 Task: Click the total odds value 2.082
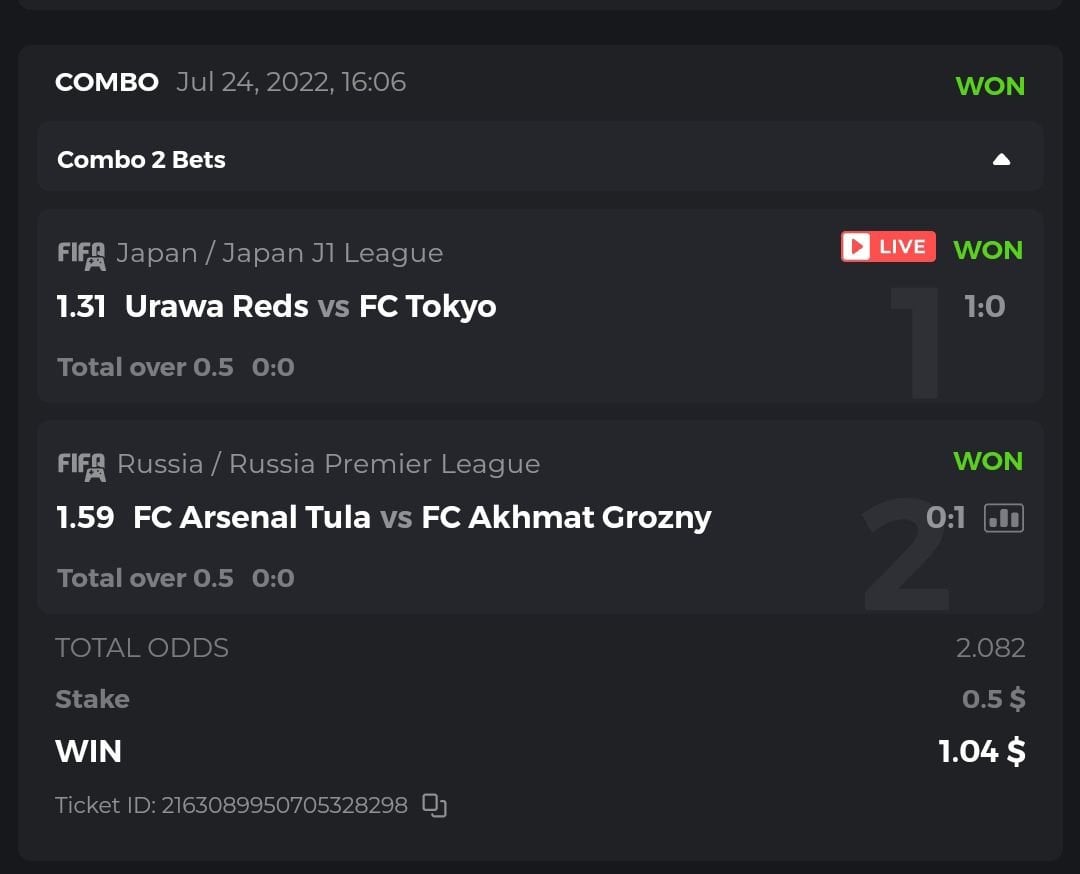pos(990,648)
